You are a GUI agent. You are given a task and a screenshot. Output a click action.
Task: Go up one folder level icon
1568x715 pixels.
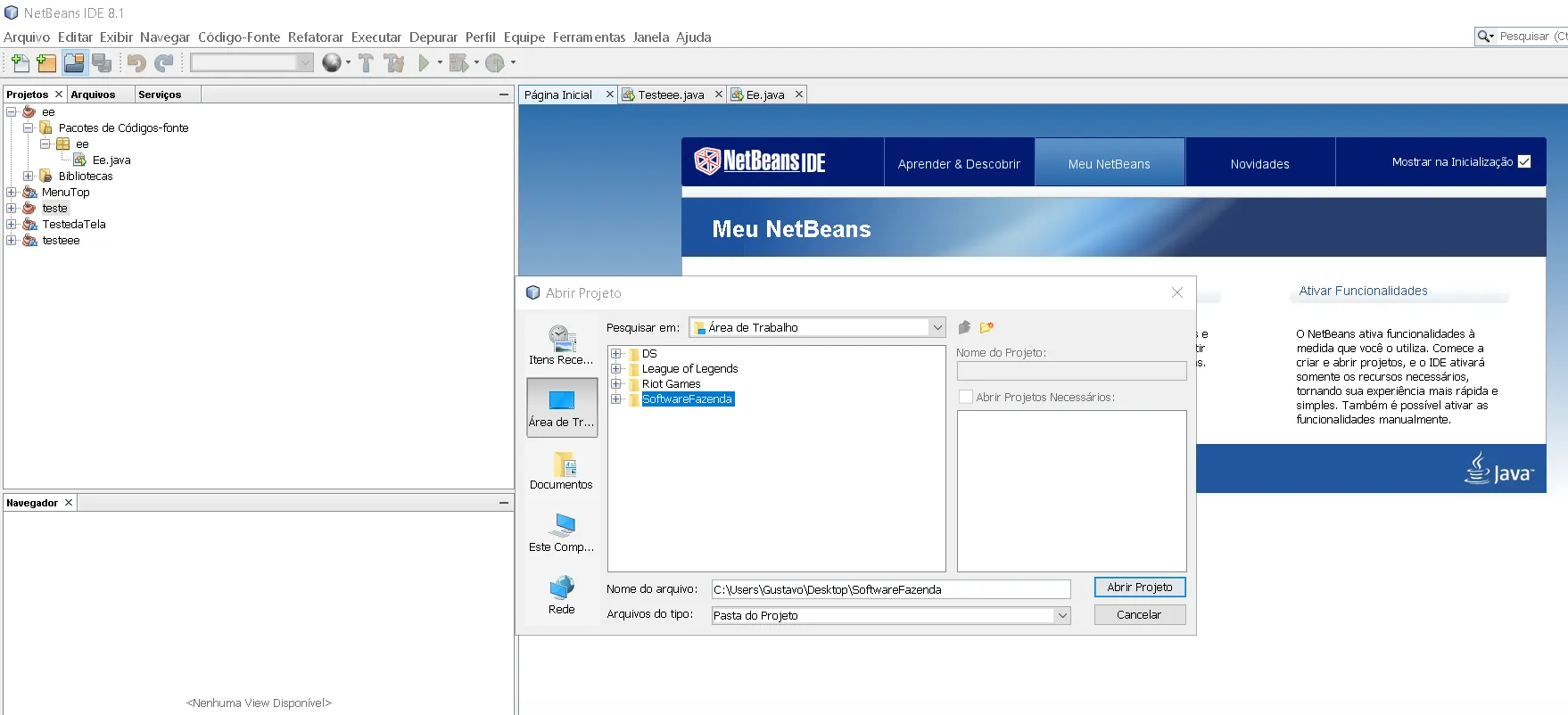coord(964,327)
